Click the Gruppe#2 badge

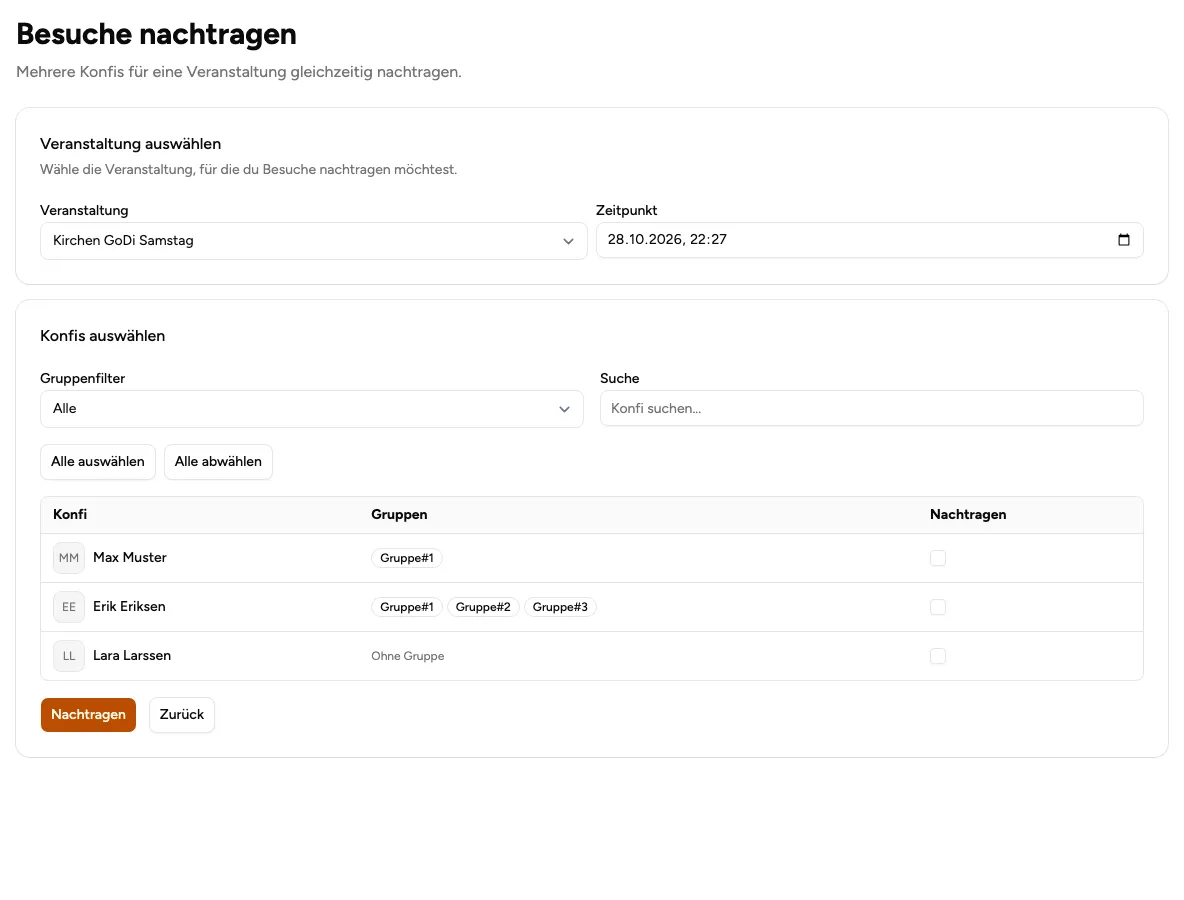483,607
